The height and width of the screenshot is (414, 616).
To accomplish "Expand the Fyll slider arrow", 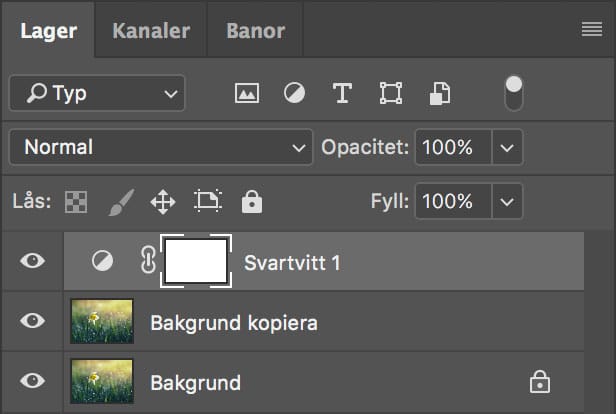I will point(507,202).
